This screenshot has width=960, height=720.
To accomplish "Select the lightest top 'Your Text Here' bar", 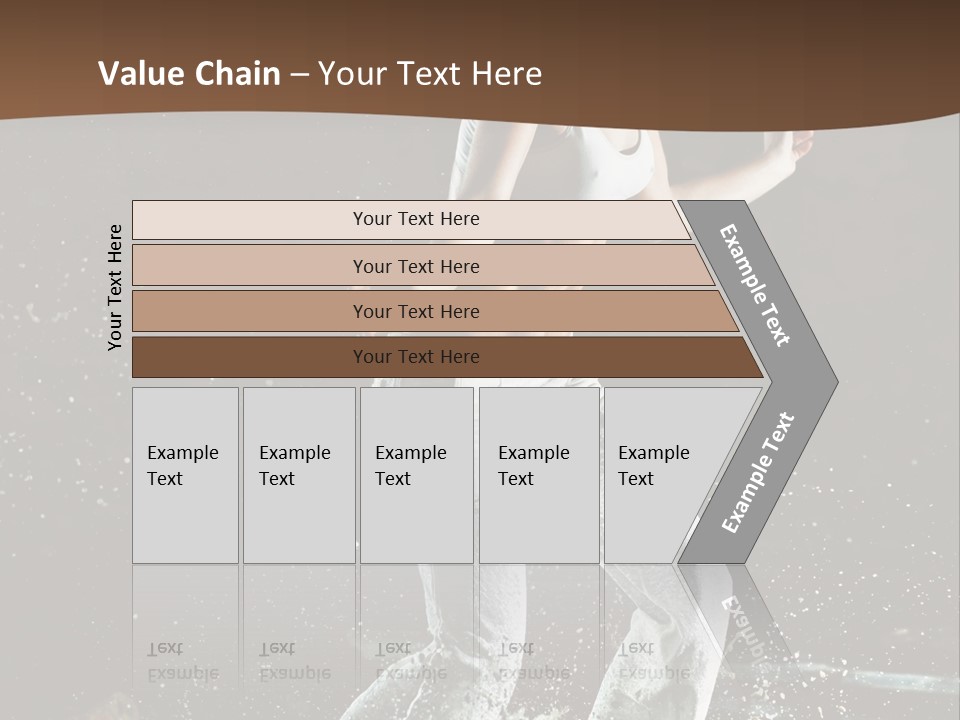I will (x=411, y=220).
